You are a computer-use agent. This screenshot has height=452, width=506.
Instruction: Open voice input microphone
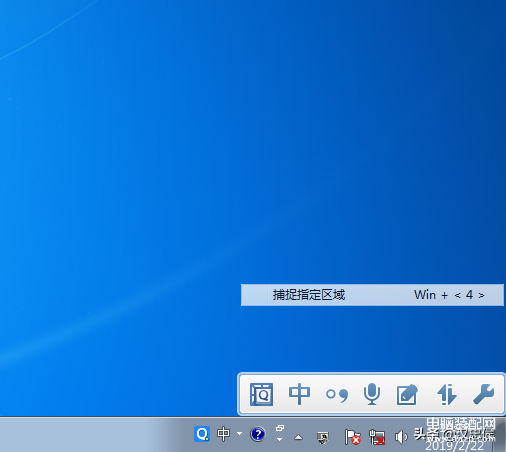coord(372,394)
